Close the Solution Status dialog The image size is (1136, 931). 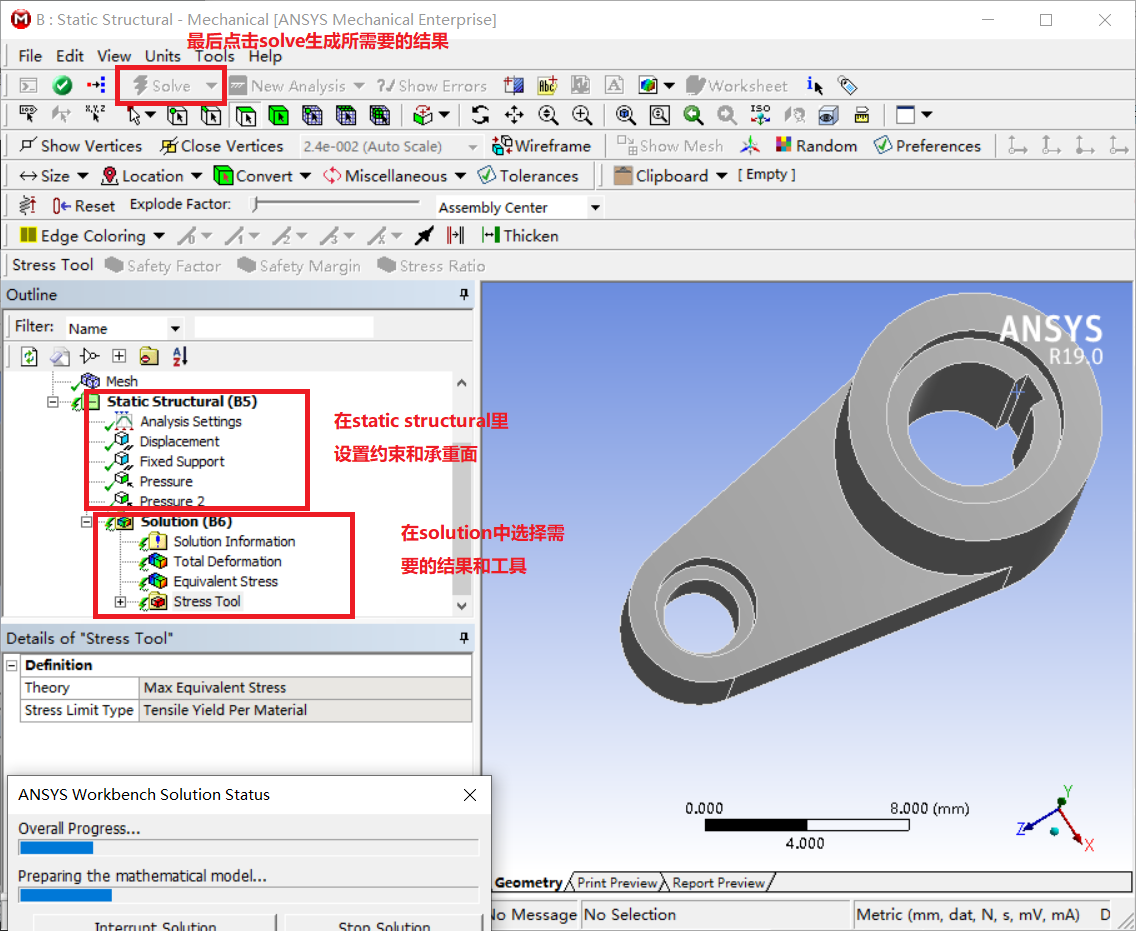(469, 795)
